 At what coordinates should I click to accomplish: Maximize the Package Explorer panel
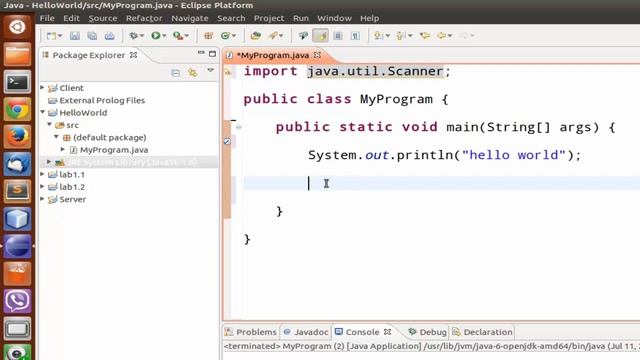coord(212,53)
